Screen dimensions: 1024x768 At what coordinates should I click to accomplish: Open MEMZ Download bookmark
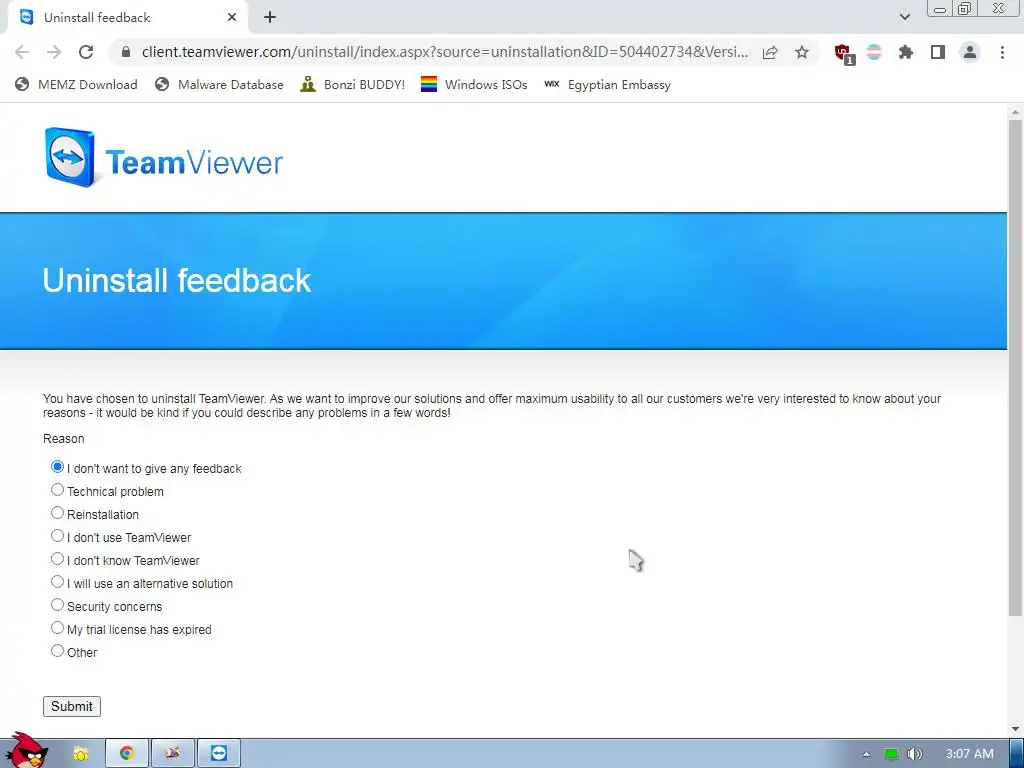[76, 84]
